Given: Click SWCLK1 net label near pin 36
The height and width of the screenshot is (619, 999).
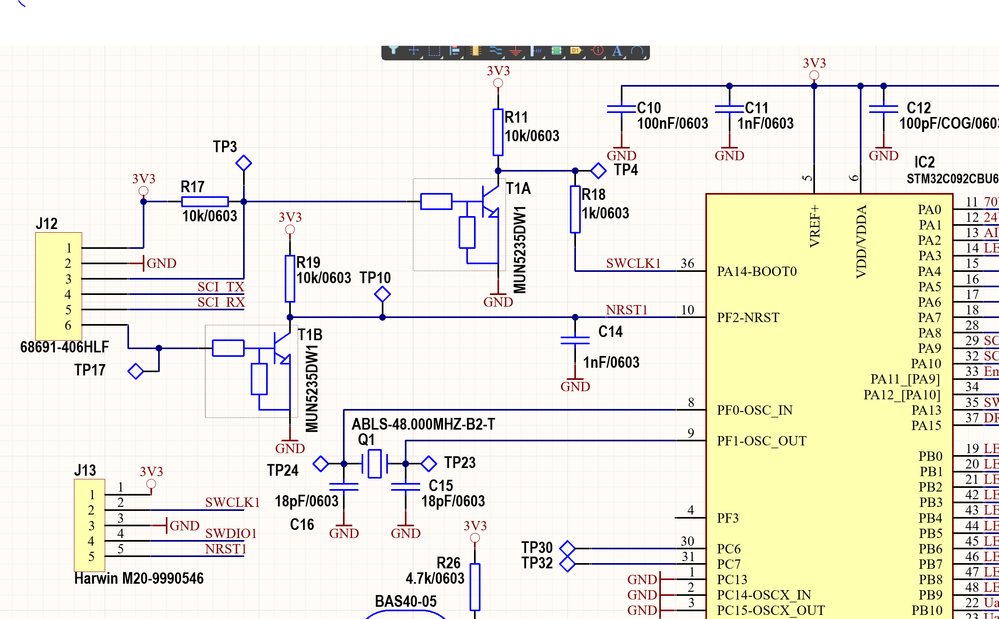Looking at the screenshot, I should coord(633,264).
